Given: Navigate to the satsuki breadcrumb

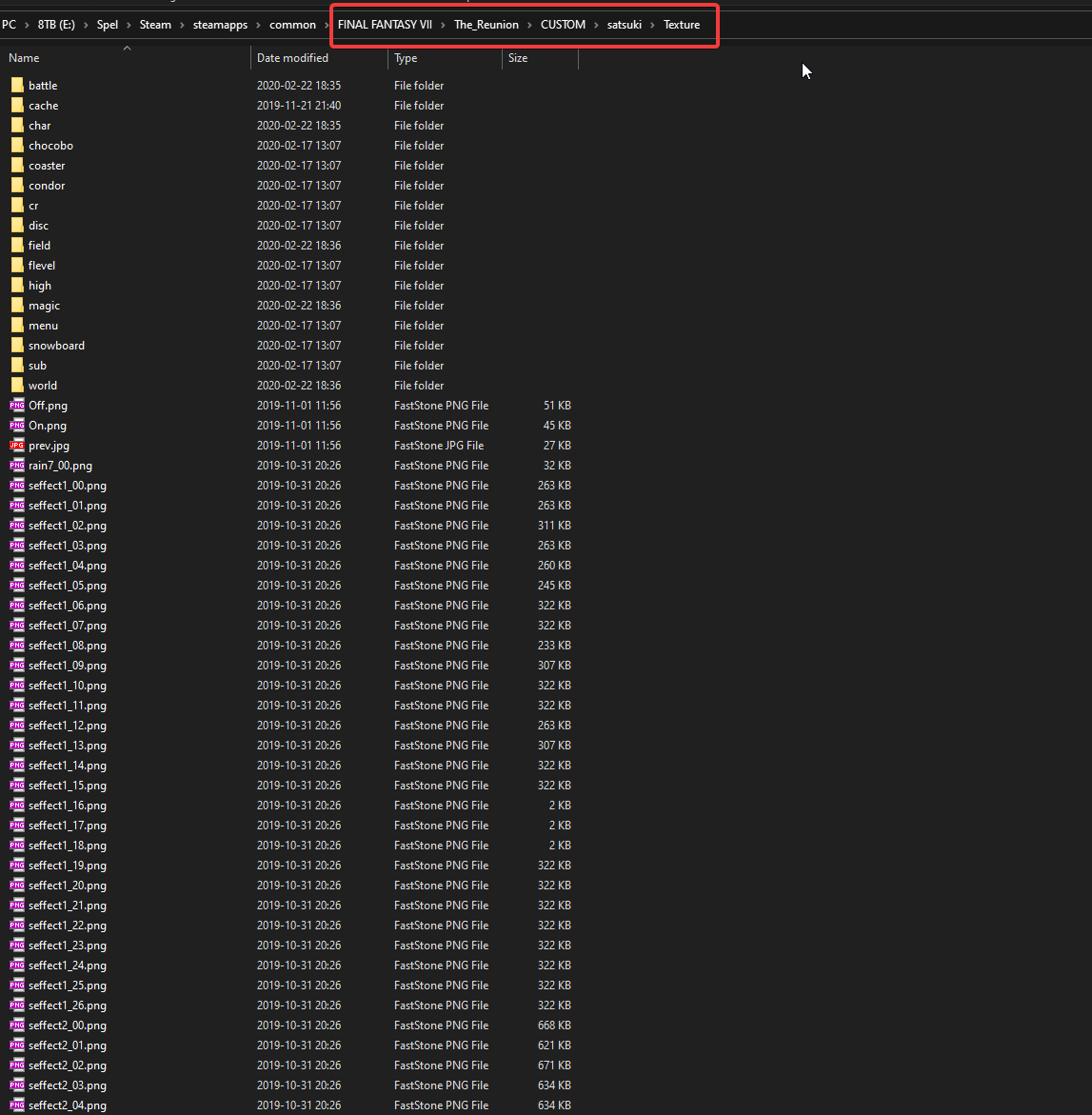Looking at the screenshot, I should [x=625, y=25].
